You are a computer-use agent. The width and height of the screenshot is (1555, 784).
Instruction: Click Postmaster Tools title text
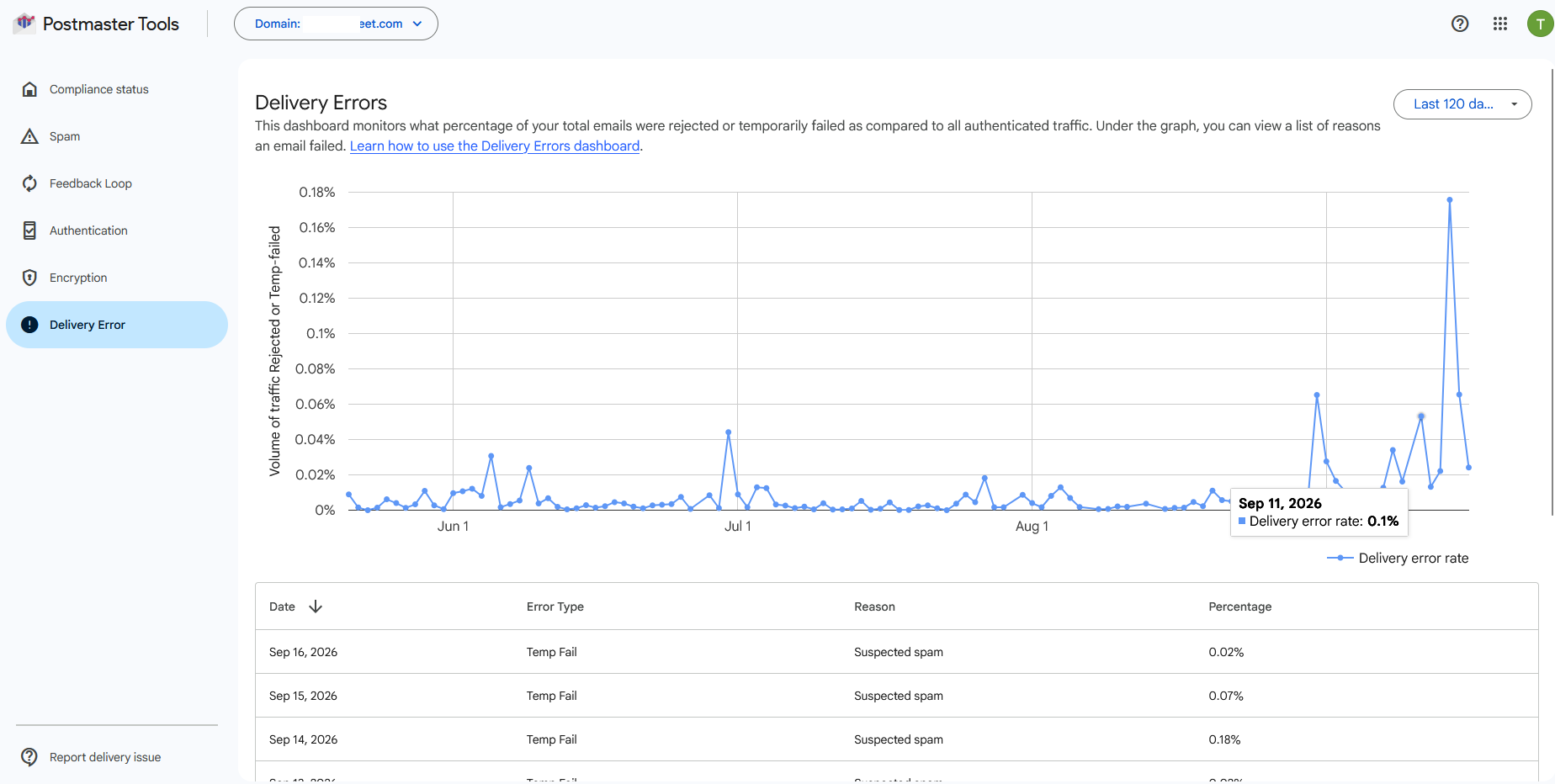point(111,24)
